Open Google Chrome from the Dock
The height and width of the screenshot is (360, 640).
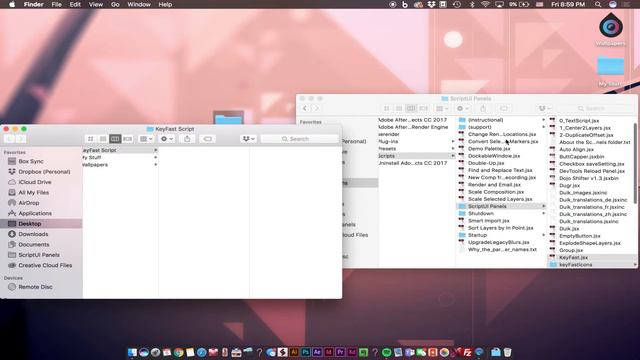click(178, 352)
